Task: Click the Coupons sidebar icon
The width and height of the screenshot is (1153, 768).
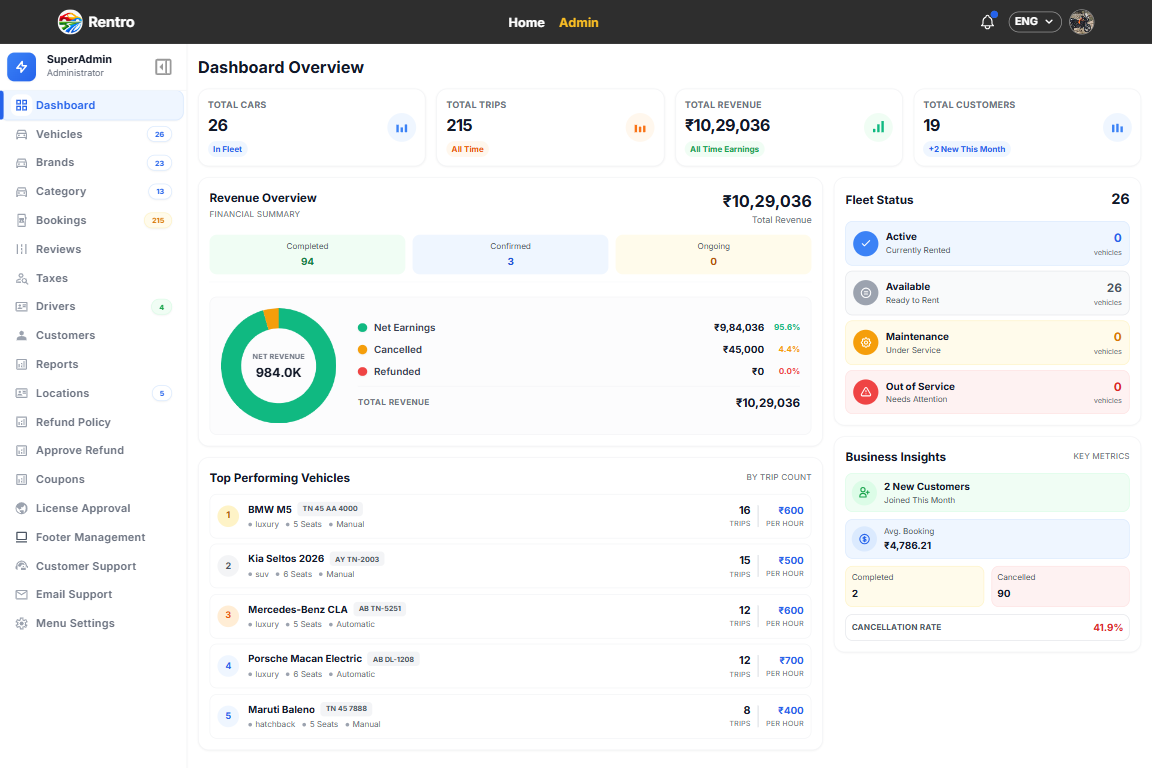Action: tap(21, 479)
